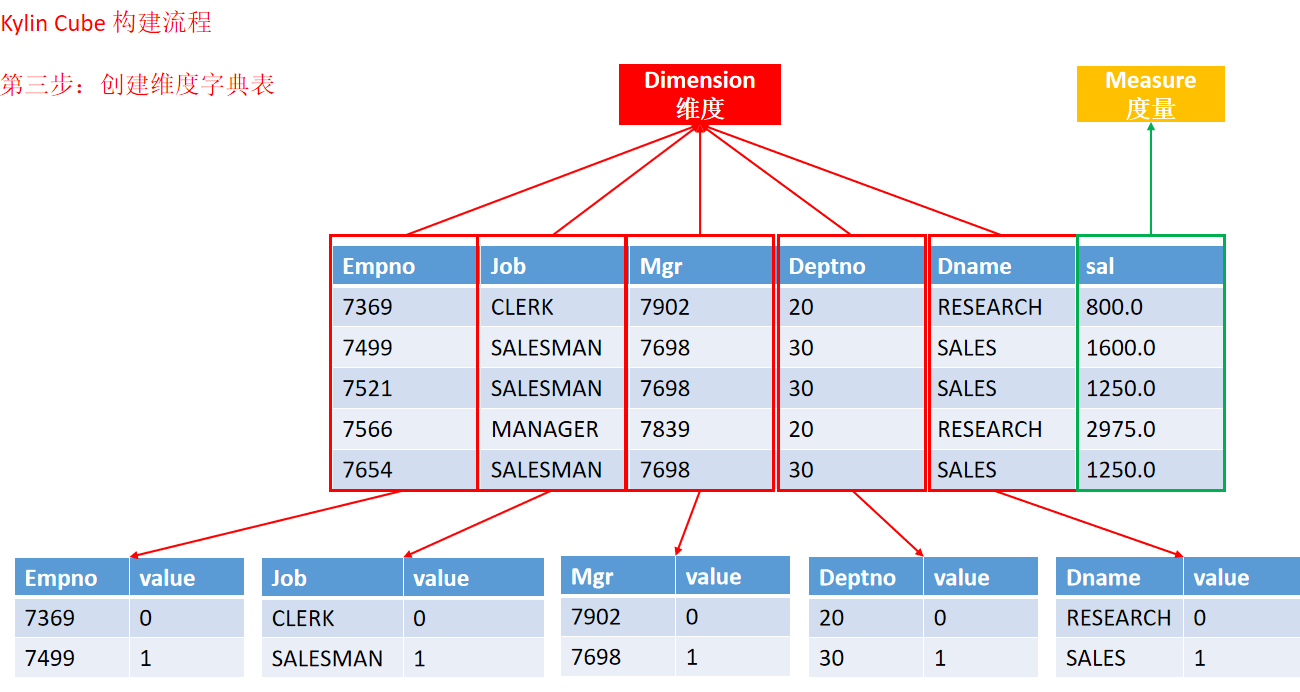Viewport: 1300px width, 692px height.
Task: Click the Dname header in the Dname dictionary
Action: tap(1119, 577)
